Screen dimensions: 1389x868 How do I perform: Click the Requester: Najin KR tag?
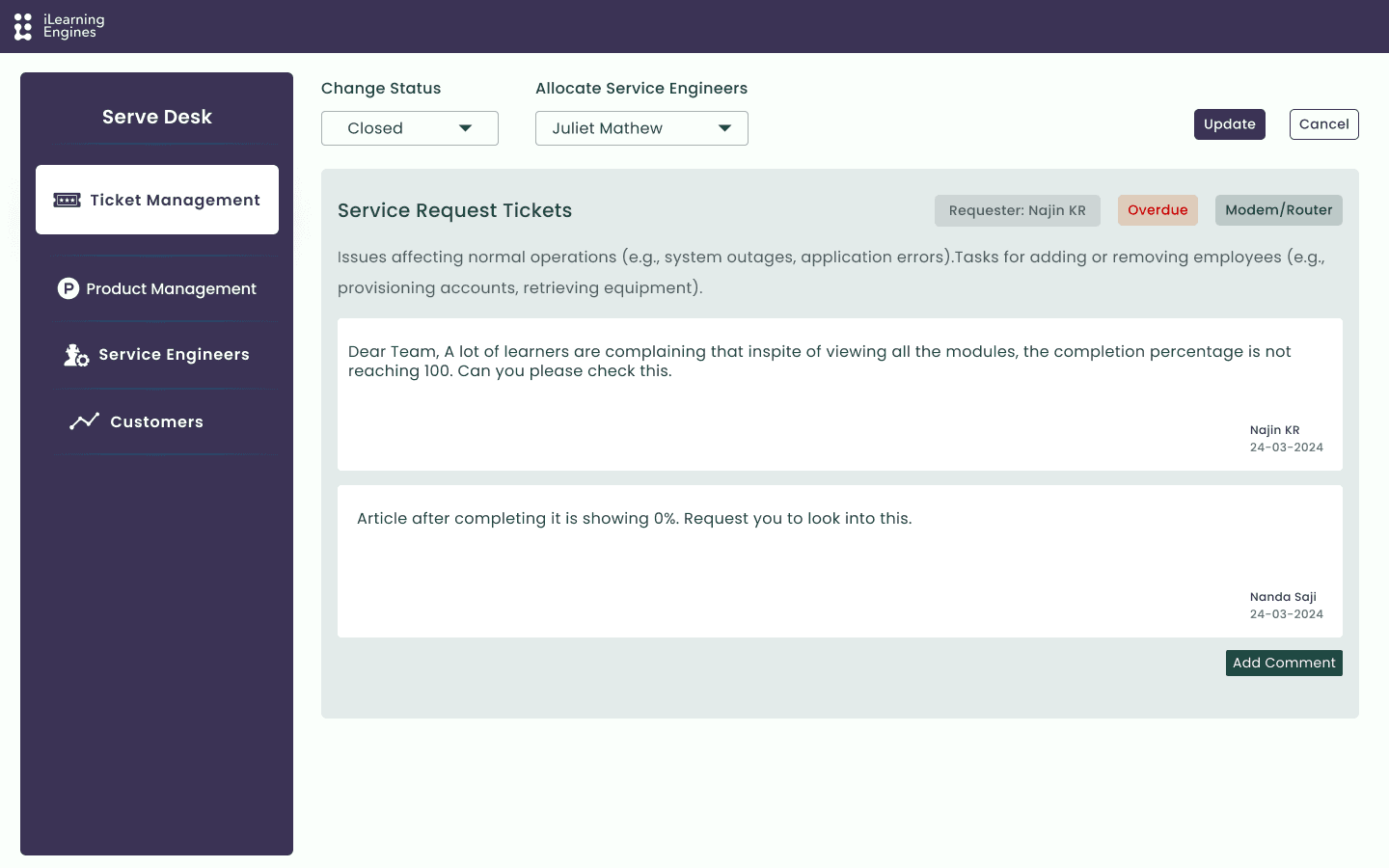(x=1018, y=210)
